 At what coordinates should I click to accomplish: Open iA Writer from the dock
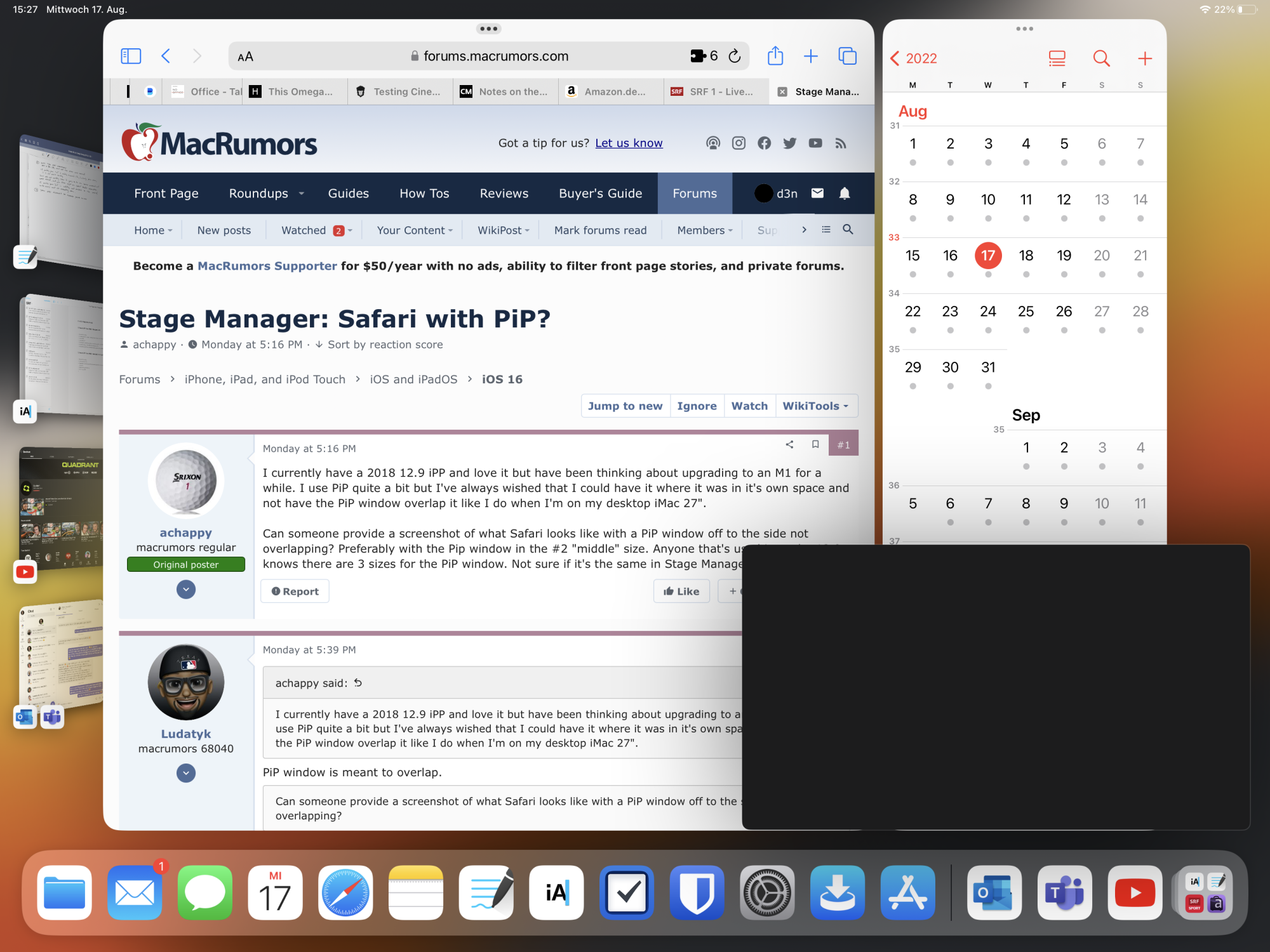[556, 892]
